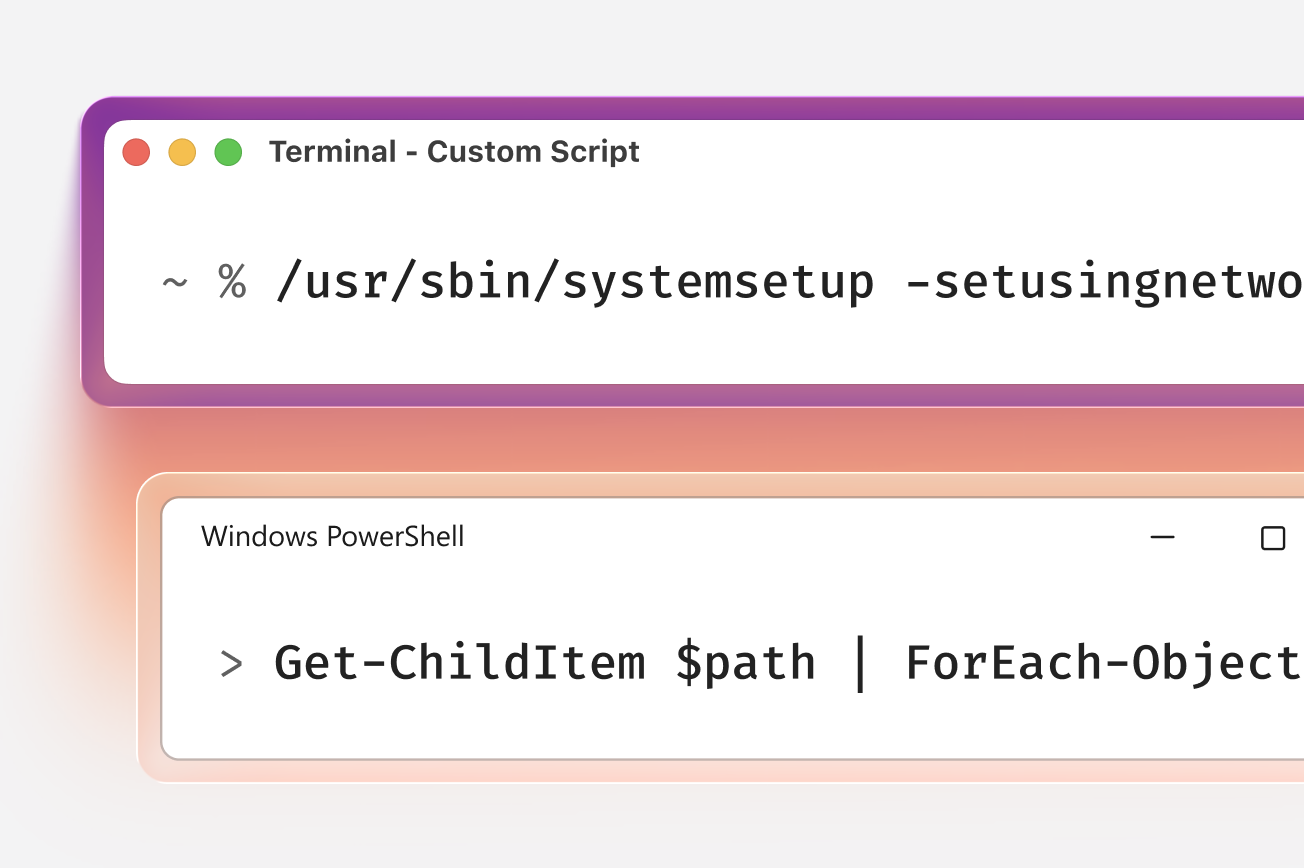Click the Windows PowerShell title label

tap(333, 537)
